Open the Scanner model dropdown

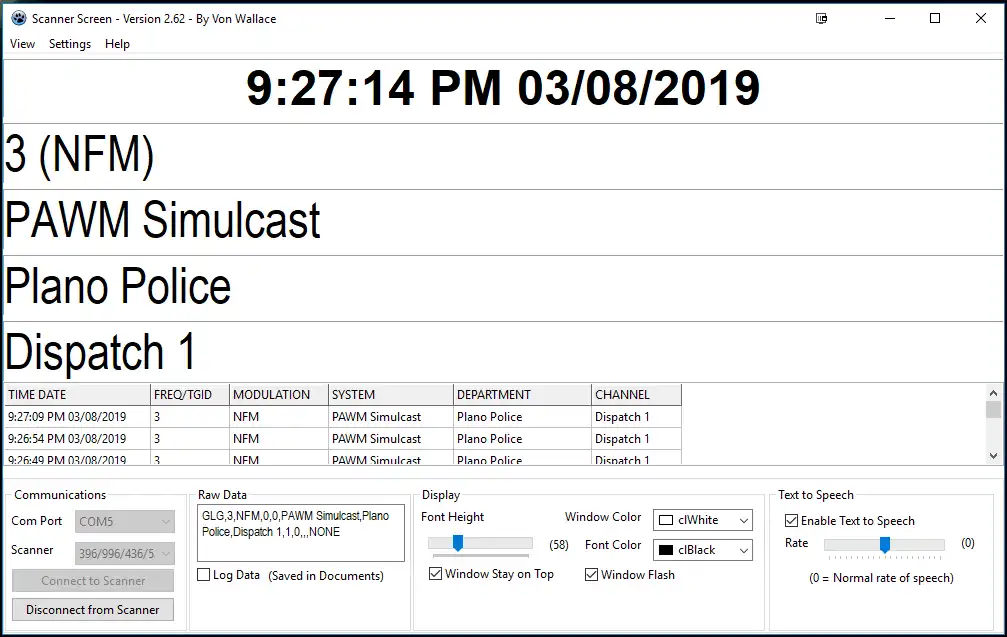point(125,553)
